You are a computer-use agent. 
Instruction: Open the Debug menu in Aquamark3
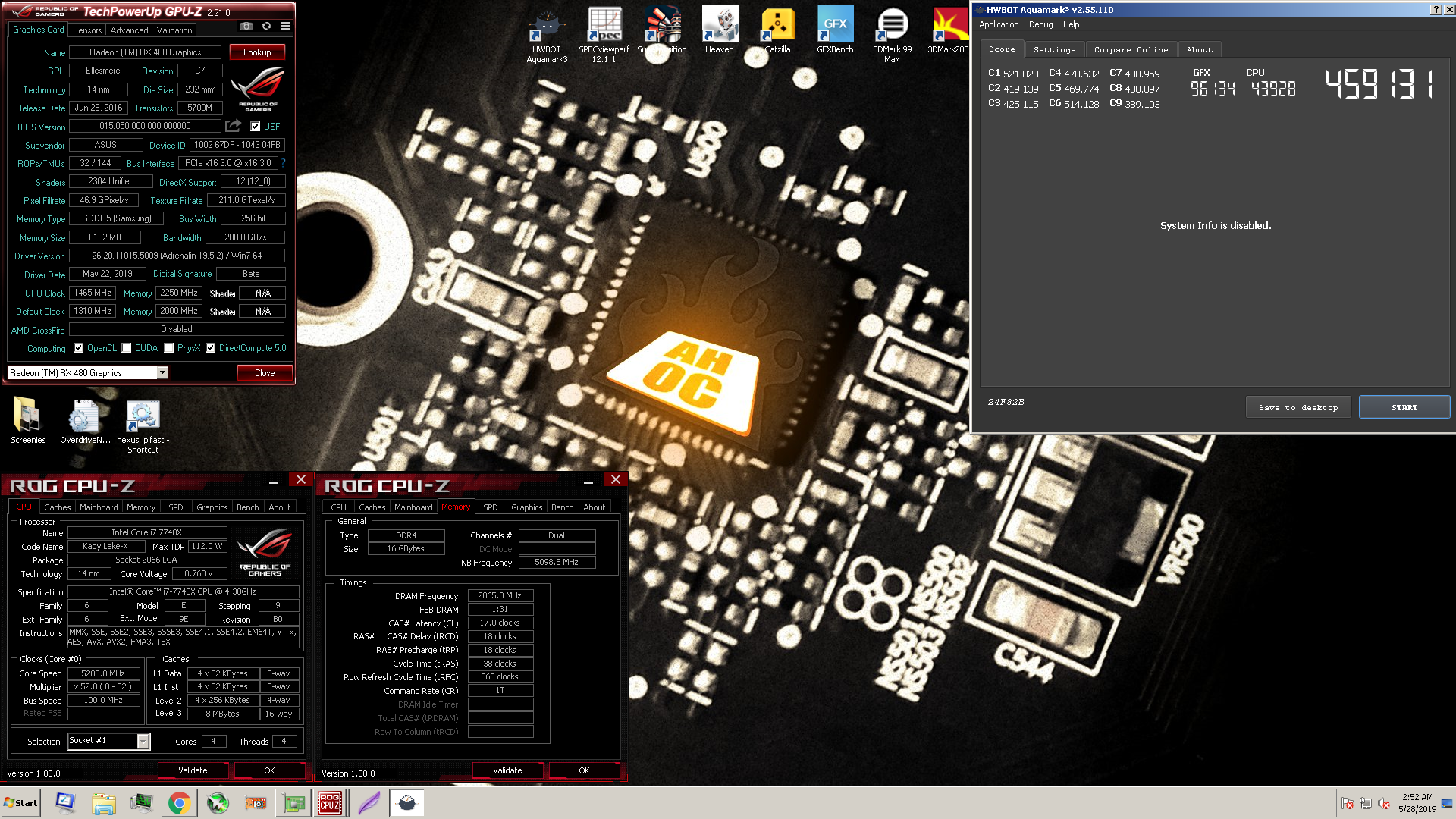[1040, 24]
